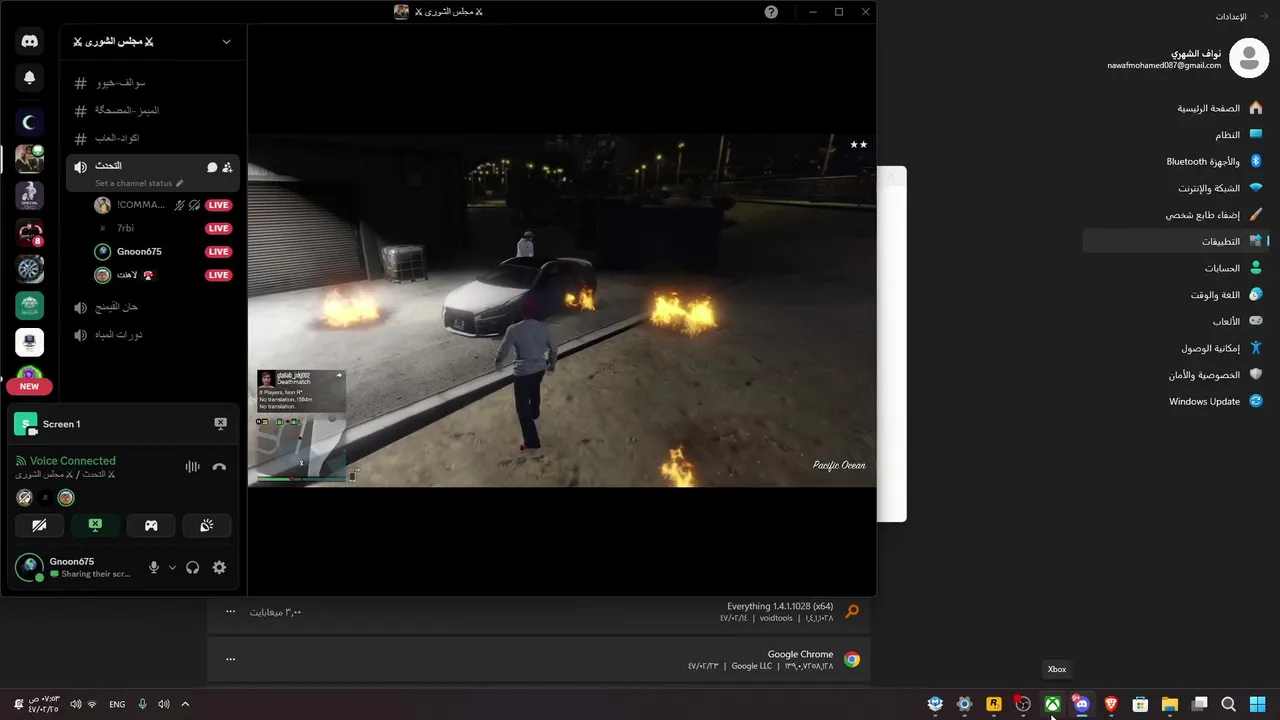Select the التحدث voice channel
Screen dimensions: 1280x720
(x=108, y=166)
